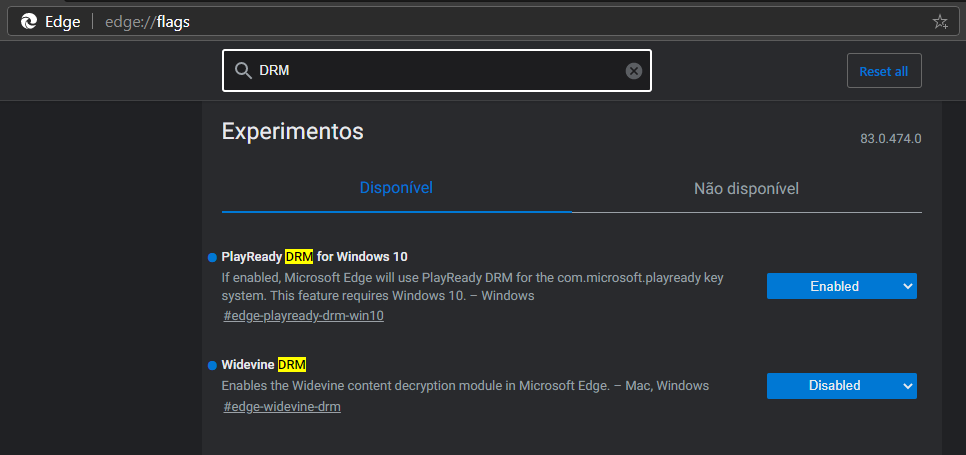Image resolution: width=966 pixels, height=455 pixels.
Task: Switch to the Não disponível tab
Action: [746, 188]
